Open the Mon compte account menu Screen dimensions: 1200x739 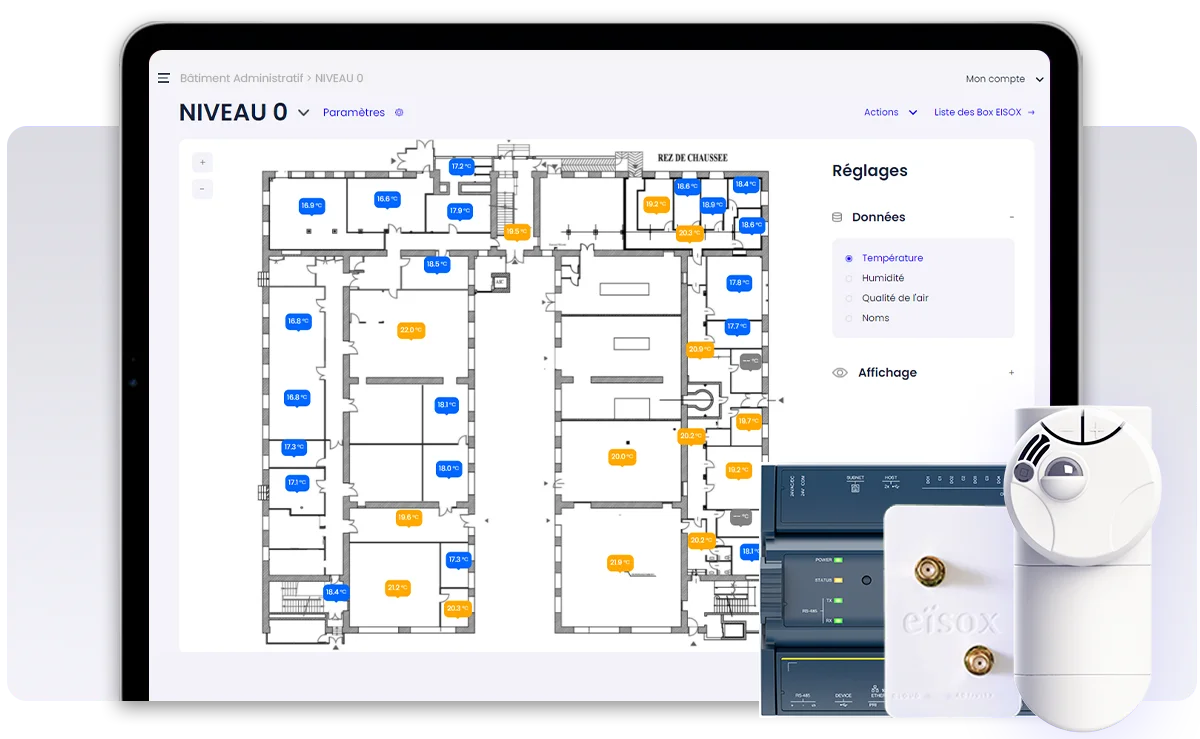coord(1004,79)
